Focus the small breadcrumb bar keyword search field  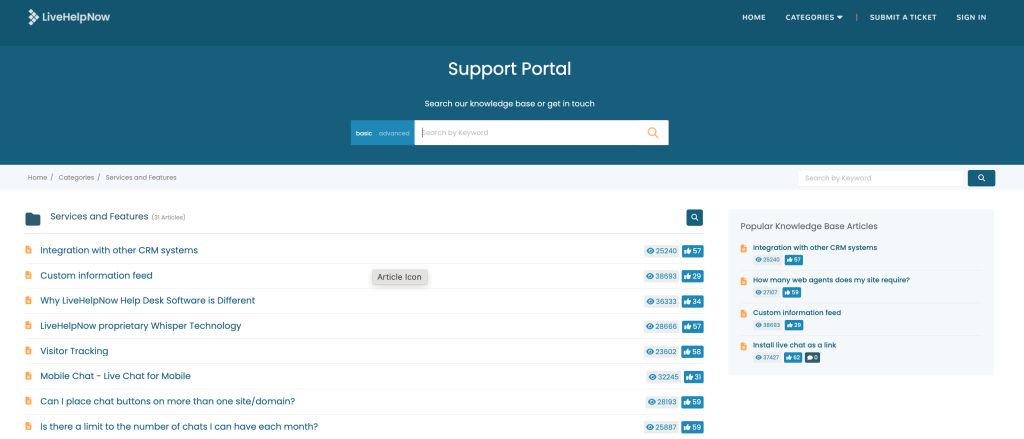pyautogui.click(x=879, y=178)
